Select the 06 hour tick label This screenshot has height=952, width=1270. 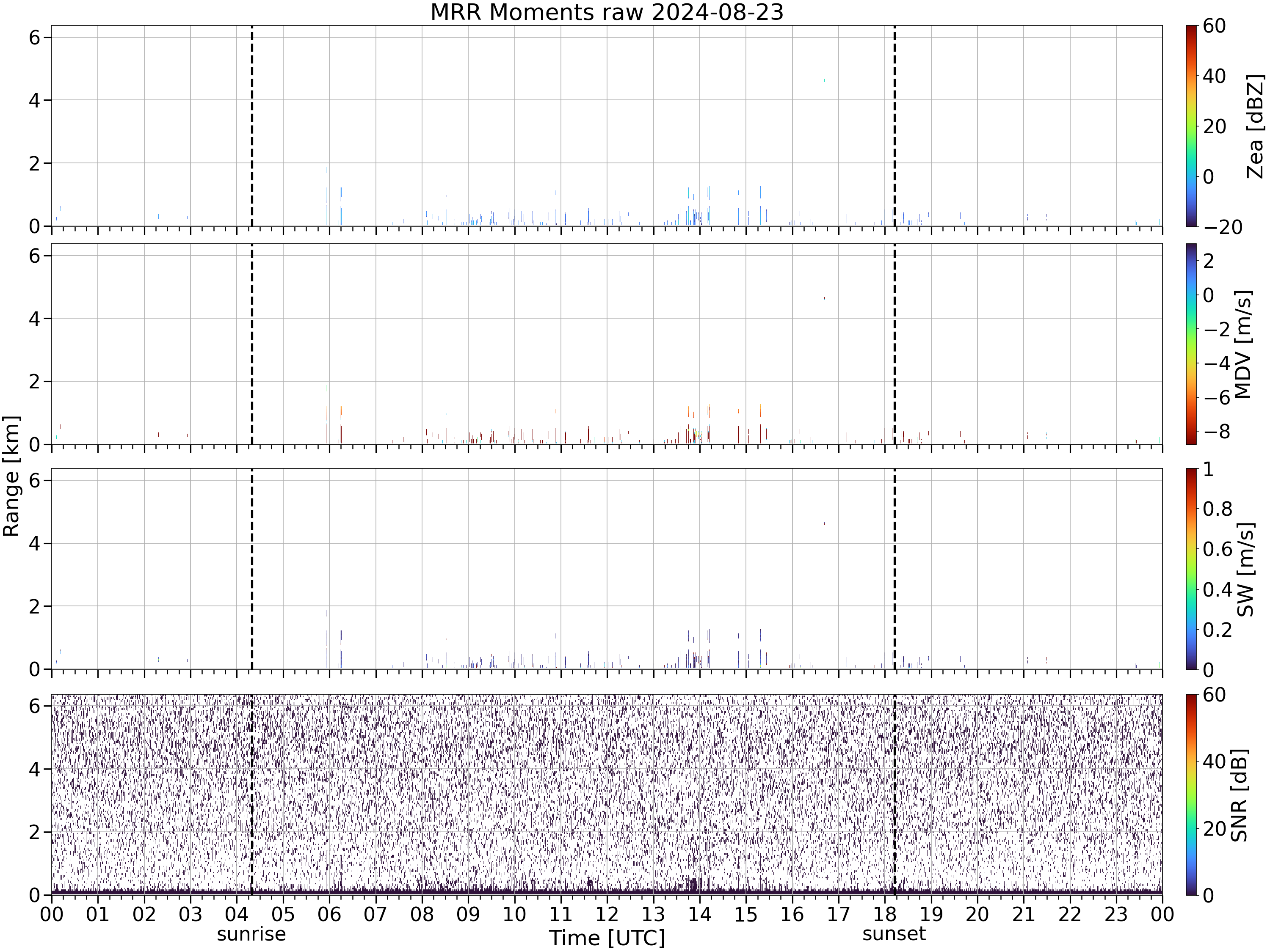coord(329,914)
